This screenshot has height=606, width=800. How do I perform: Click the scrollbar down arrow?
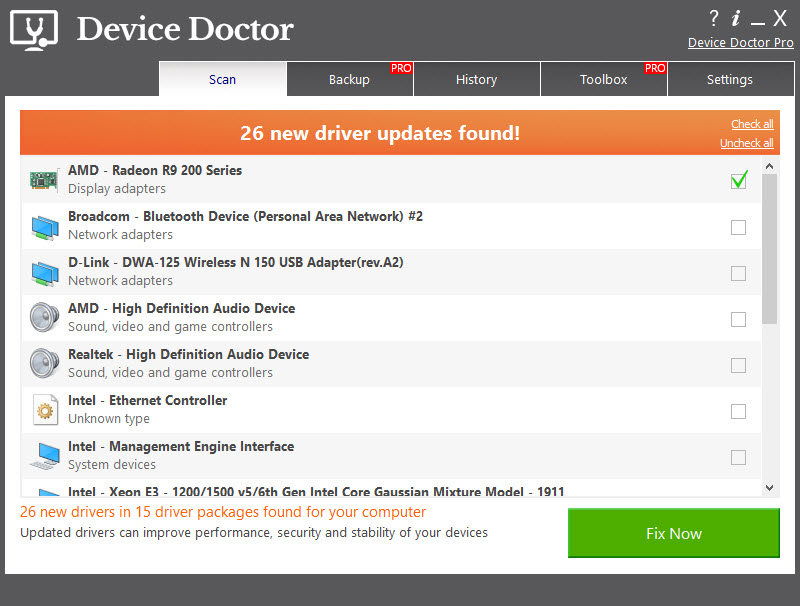pos(769,488)
